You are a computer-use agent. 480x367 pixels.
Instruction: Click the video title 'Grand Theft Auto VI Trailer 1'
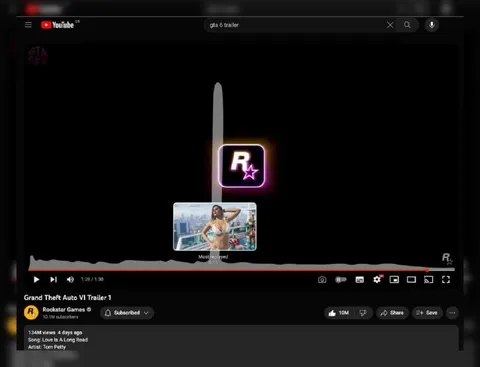[x=67, y=297]
